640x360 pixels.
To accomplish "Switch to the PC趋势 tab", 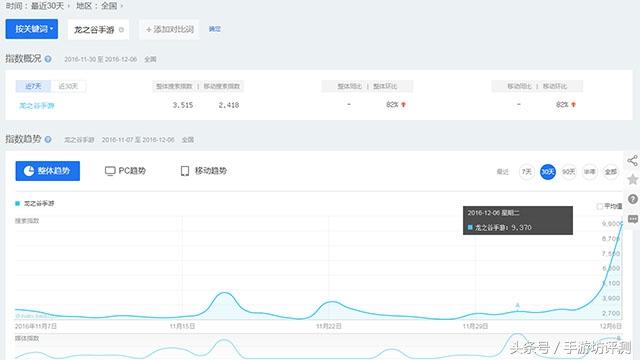I will tap(125, 171).
